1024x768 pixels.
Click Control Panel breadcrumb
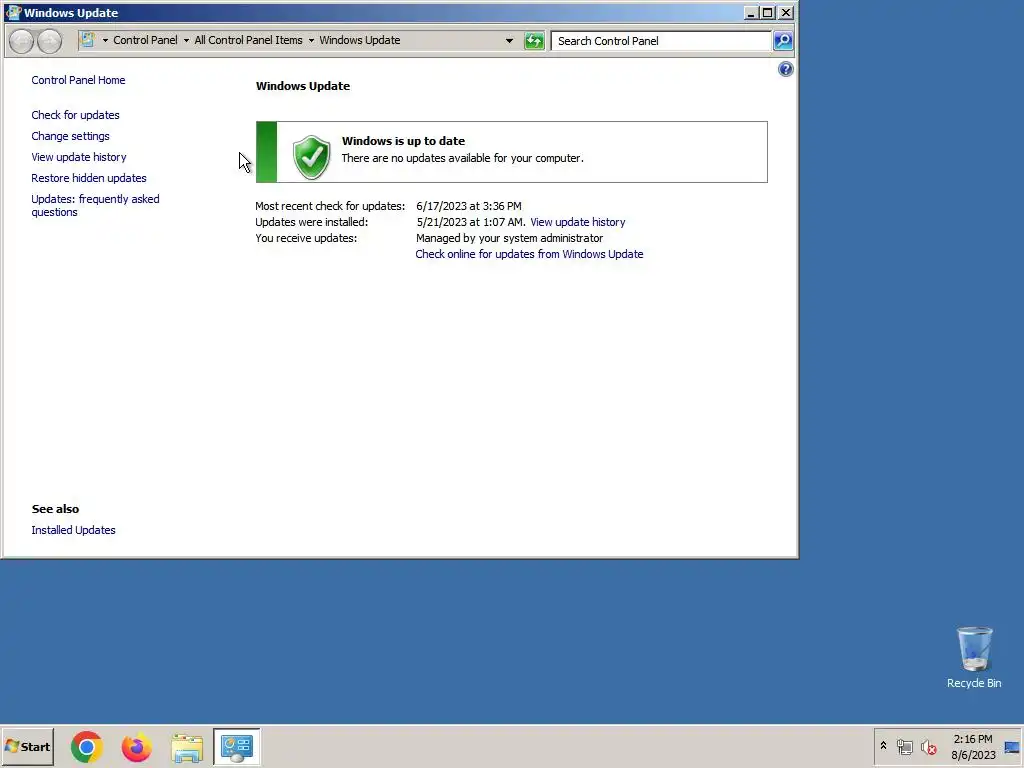[145, 40]
